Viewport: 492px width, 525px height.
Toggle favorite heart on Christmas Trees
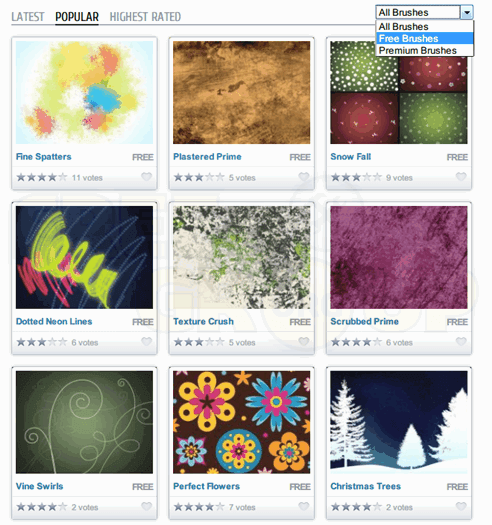[x=461, y=506]
